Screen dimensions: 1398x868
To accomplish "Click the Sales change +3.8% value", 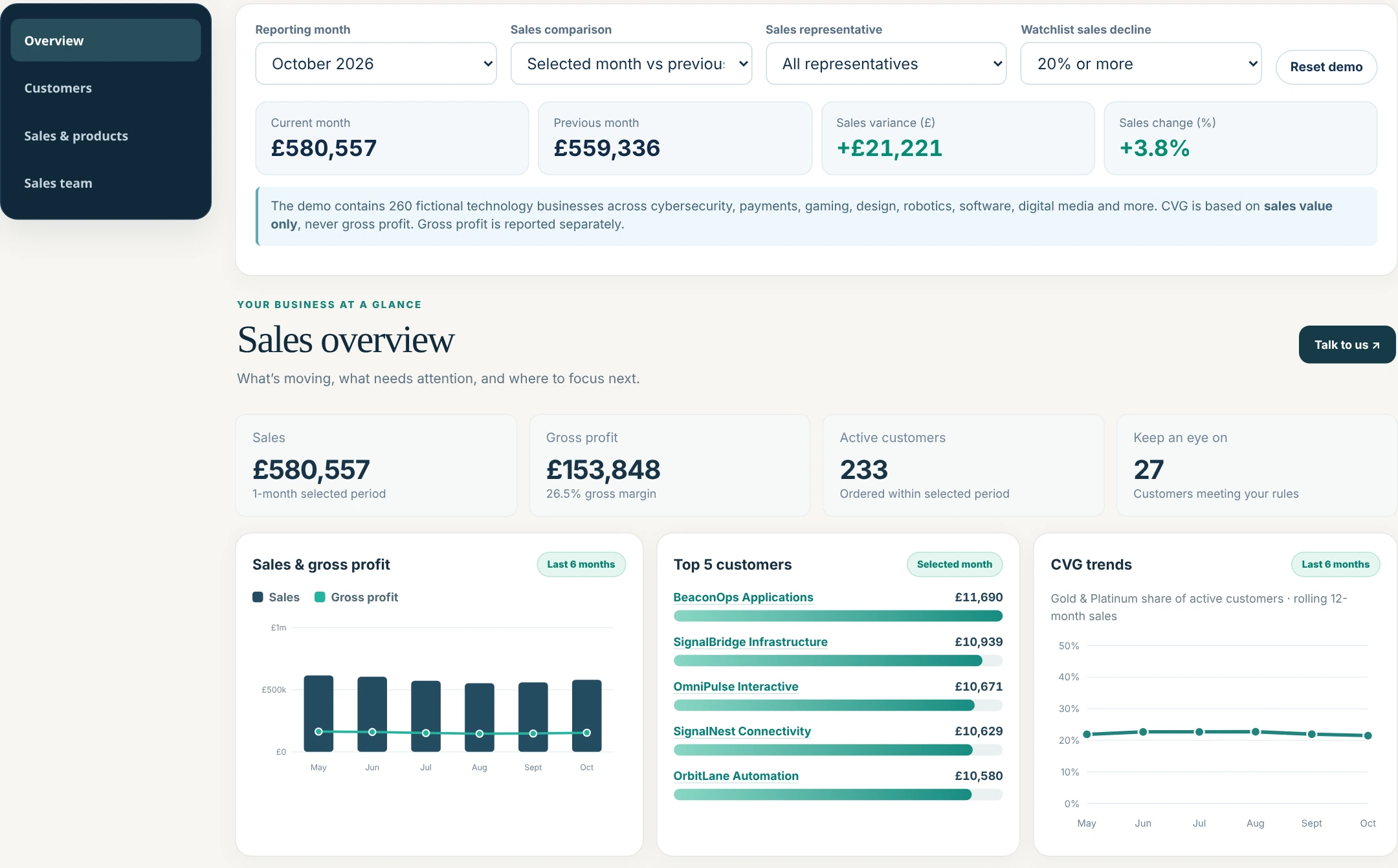I will 1155,148.
